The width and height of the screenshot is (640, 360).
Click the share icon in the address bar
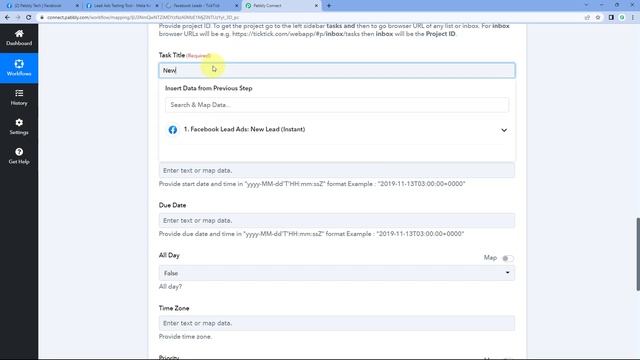587,17
